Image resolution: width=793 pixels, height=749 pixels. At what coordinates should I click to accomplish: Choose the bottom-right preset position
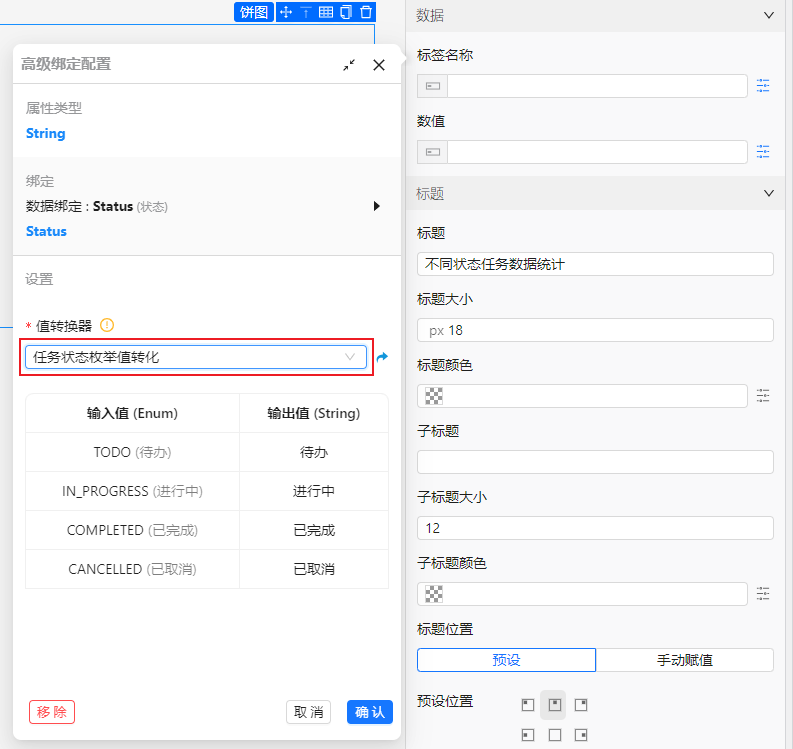pyautogui.click(x=581, y=735)
